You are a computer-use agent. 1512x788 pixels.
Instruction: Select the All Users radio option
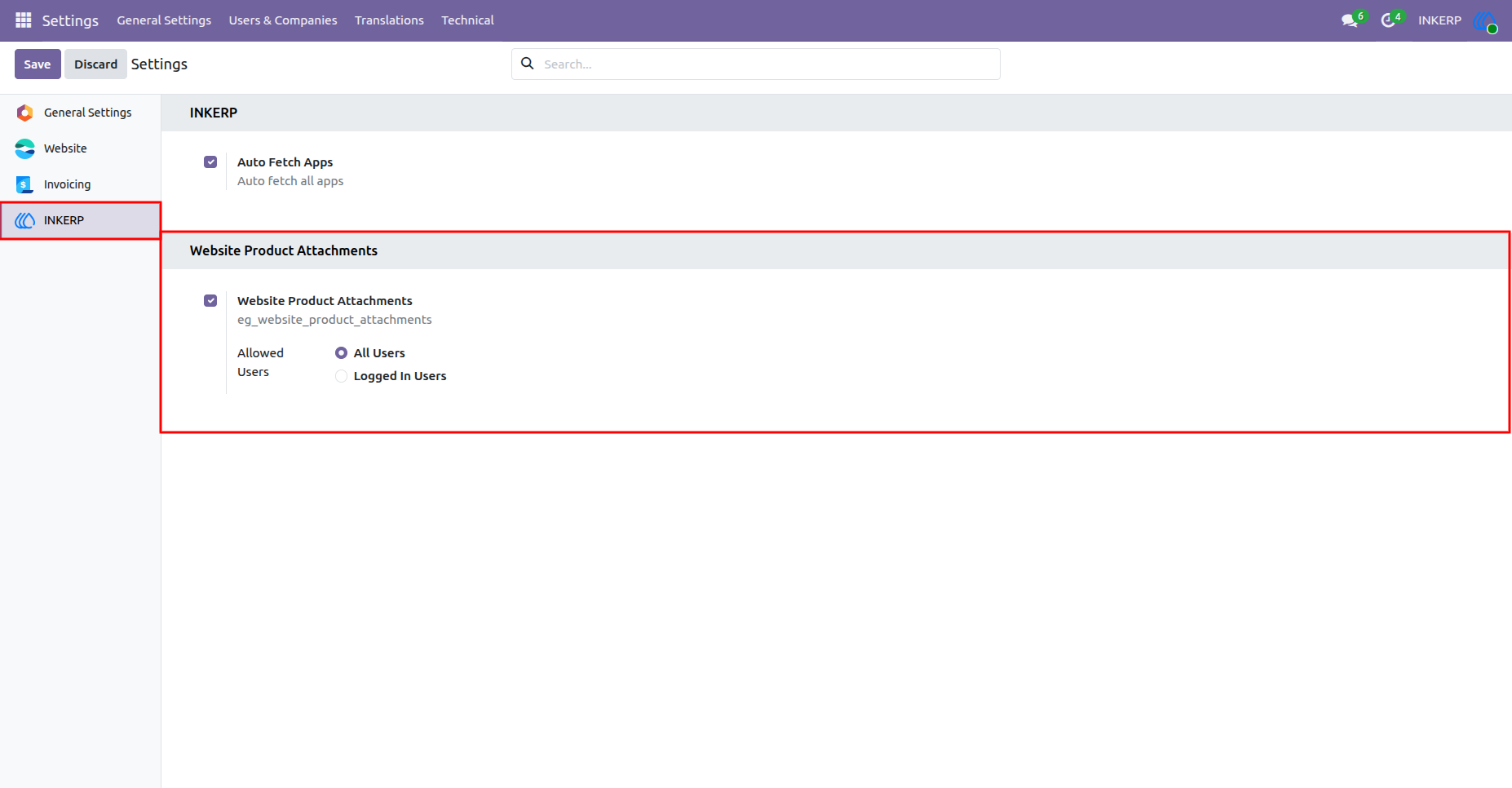pyautogui.click(x=341, y=353)
